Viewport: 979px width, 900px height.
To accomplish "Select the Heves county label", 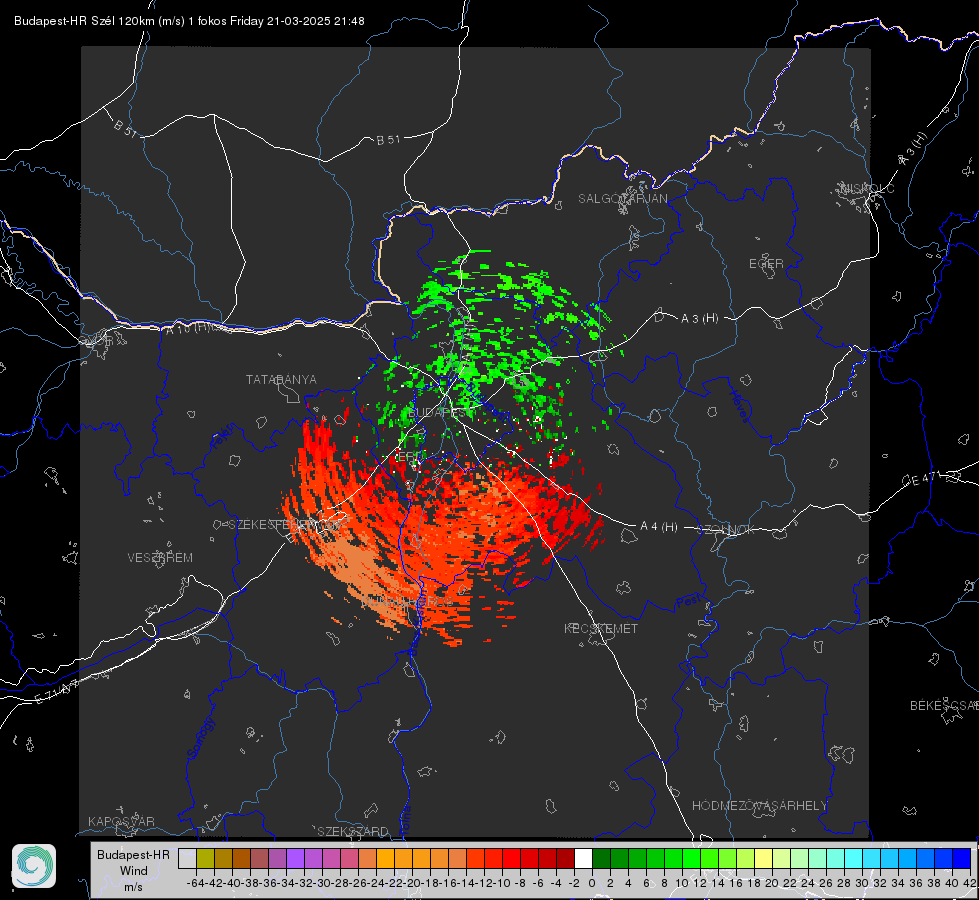I will click(x=739, y=407).
